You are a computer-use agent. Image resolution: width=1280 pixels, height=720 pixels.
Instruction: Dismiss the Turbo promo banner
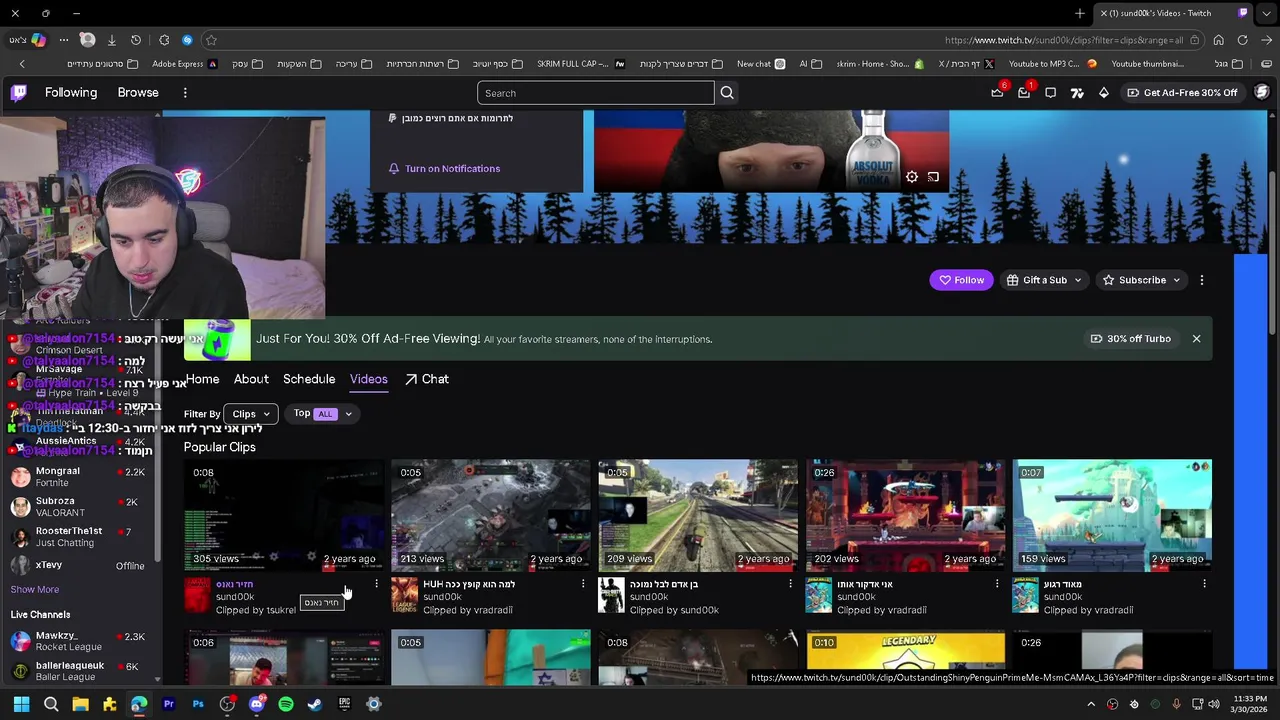[1196, 339]
